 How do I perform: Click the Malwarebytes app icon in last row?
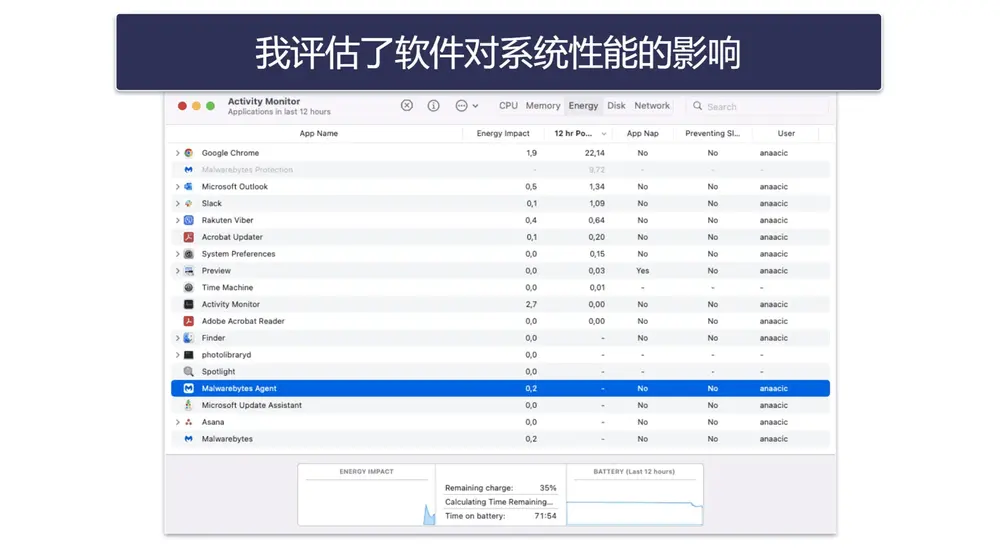188,439
